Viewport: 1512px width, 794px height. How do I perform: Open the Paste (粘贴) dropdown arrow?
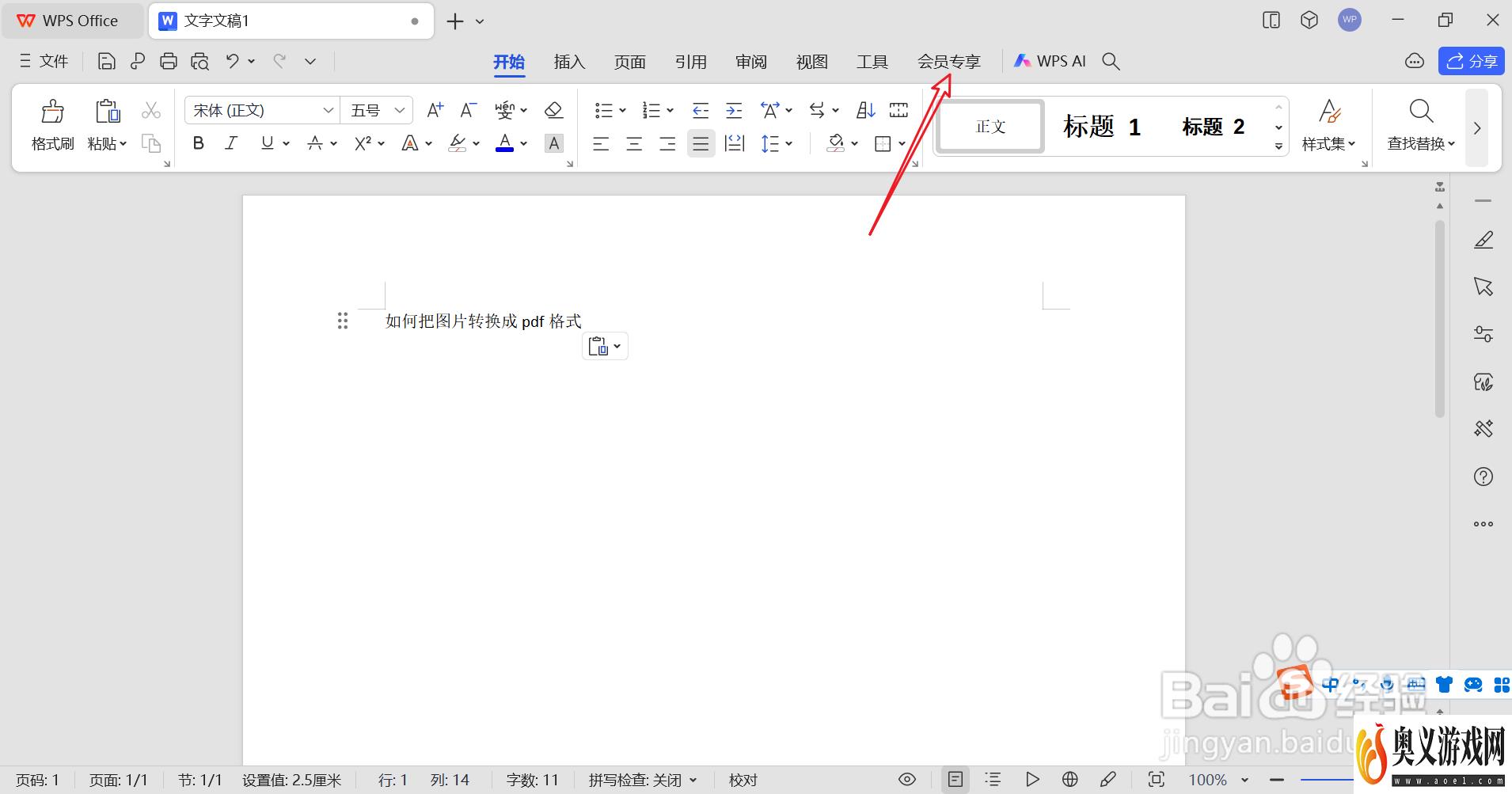(123, 144)
